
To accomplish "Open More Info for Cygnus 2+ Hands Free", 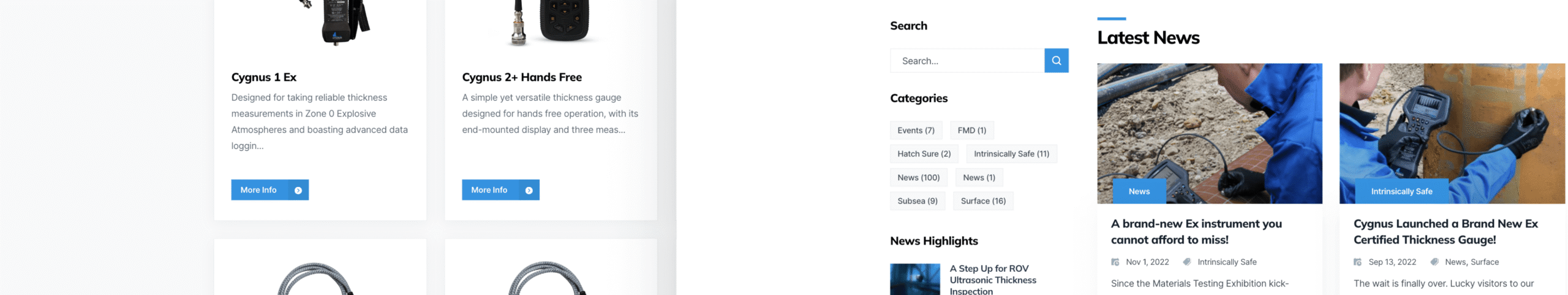I will point(500,190).
